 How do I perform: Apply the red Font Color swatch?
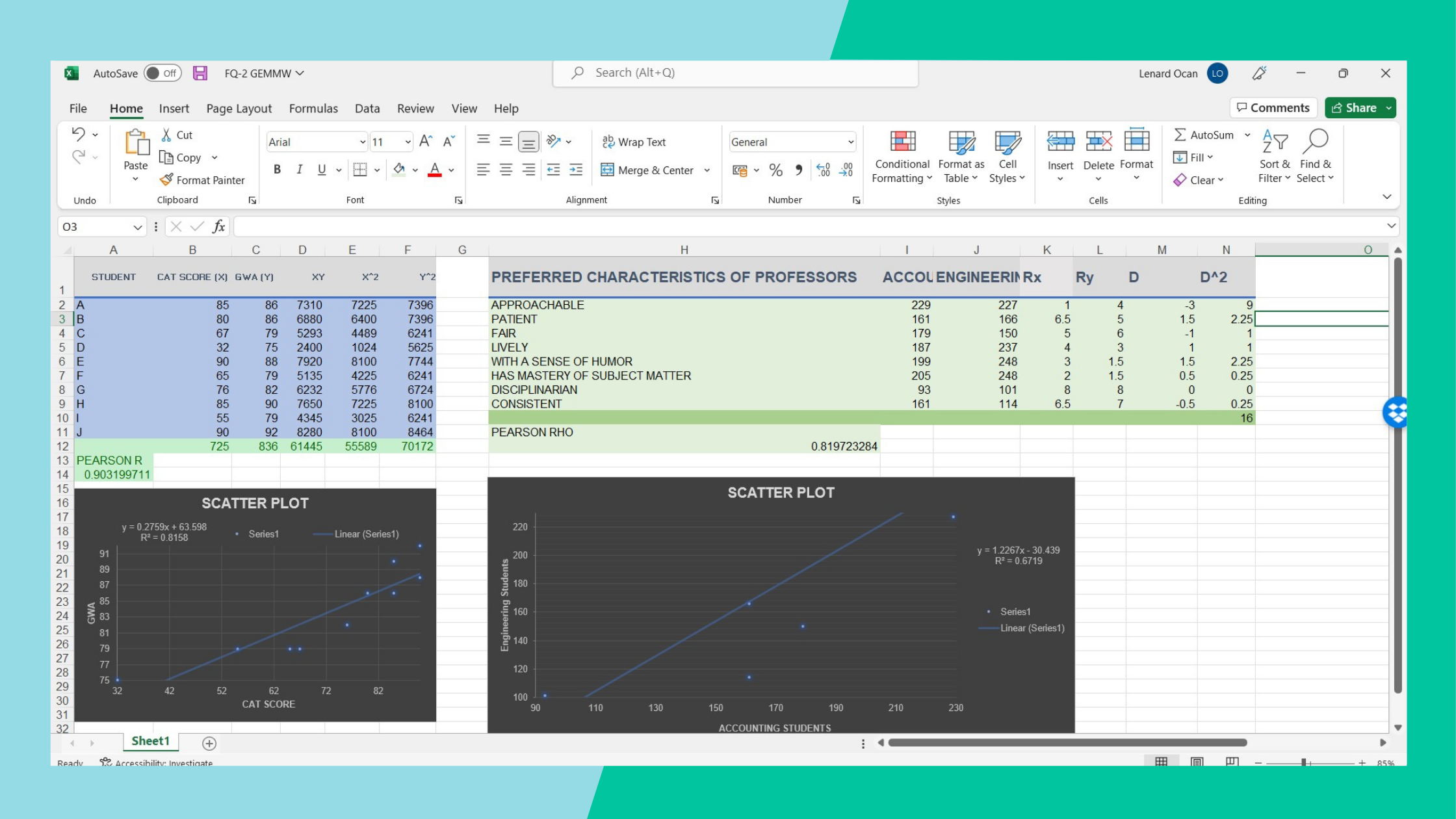[x=435, y=170]
